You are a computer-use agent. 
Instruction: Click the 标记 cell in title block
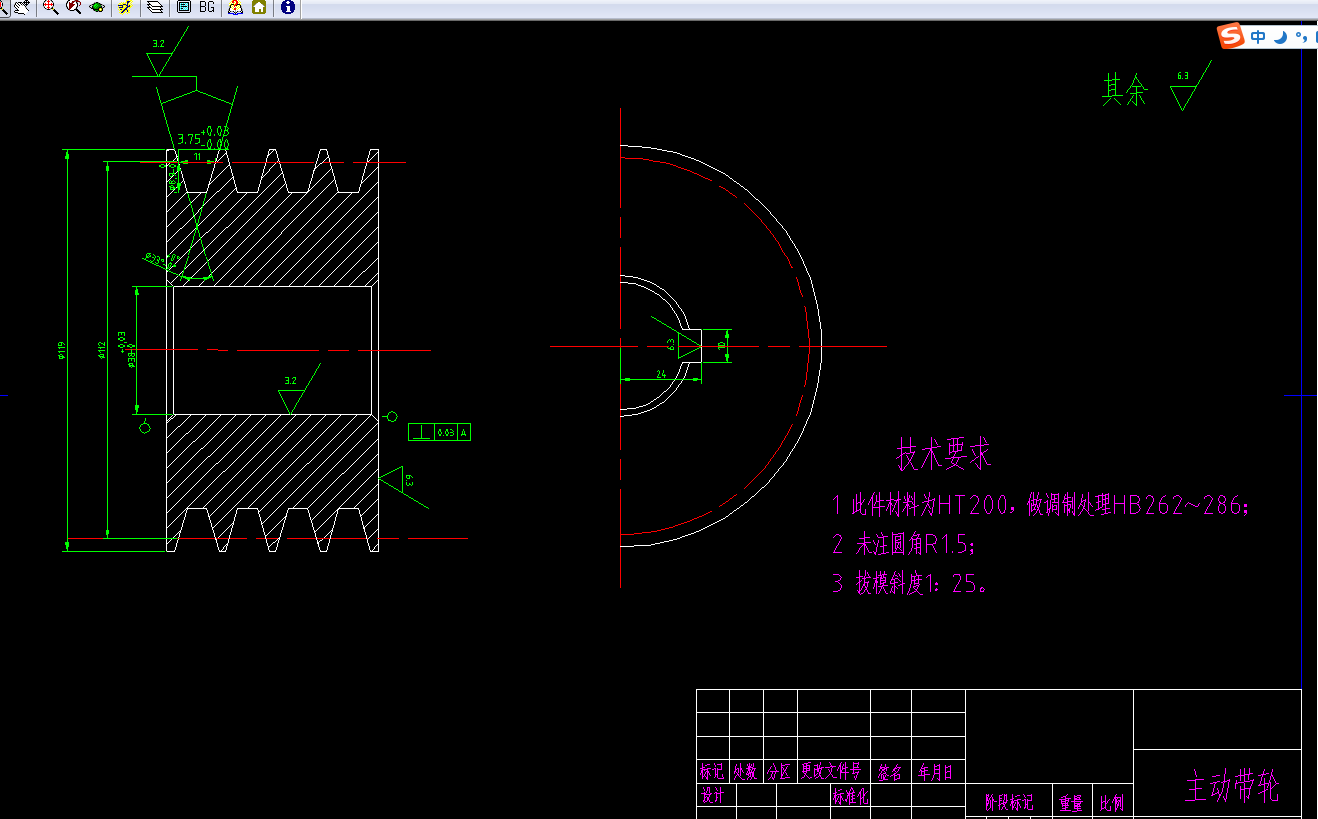click(x=712, y=772)
